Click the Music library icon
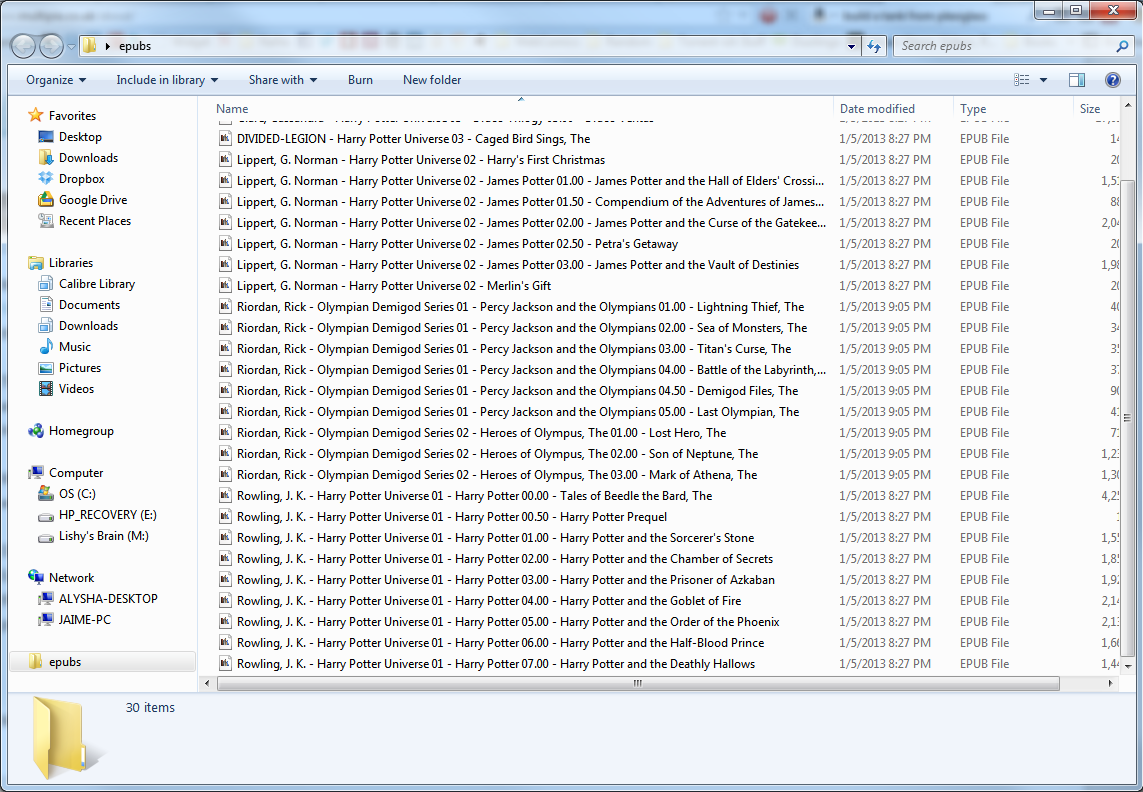This screenshot has height=792, width=1143. coord(46,347)
